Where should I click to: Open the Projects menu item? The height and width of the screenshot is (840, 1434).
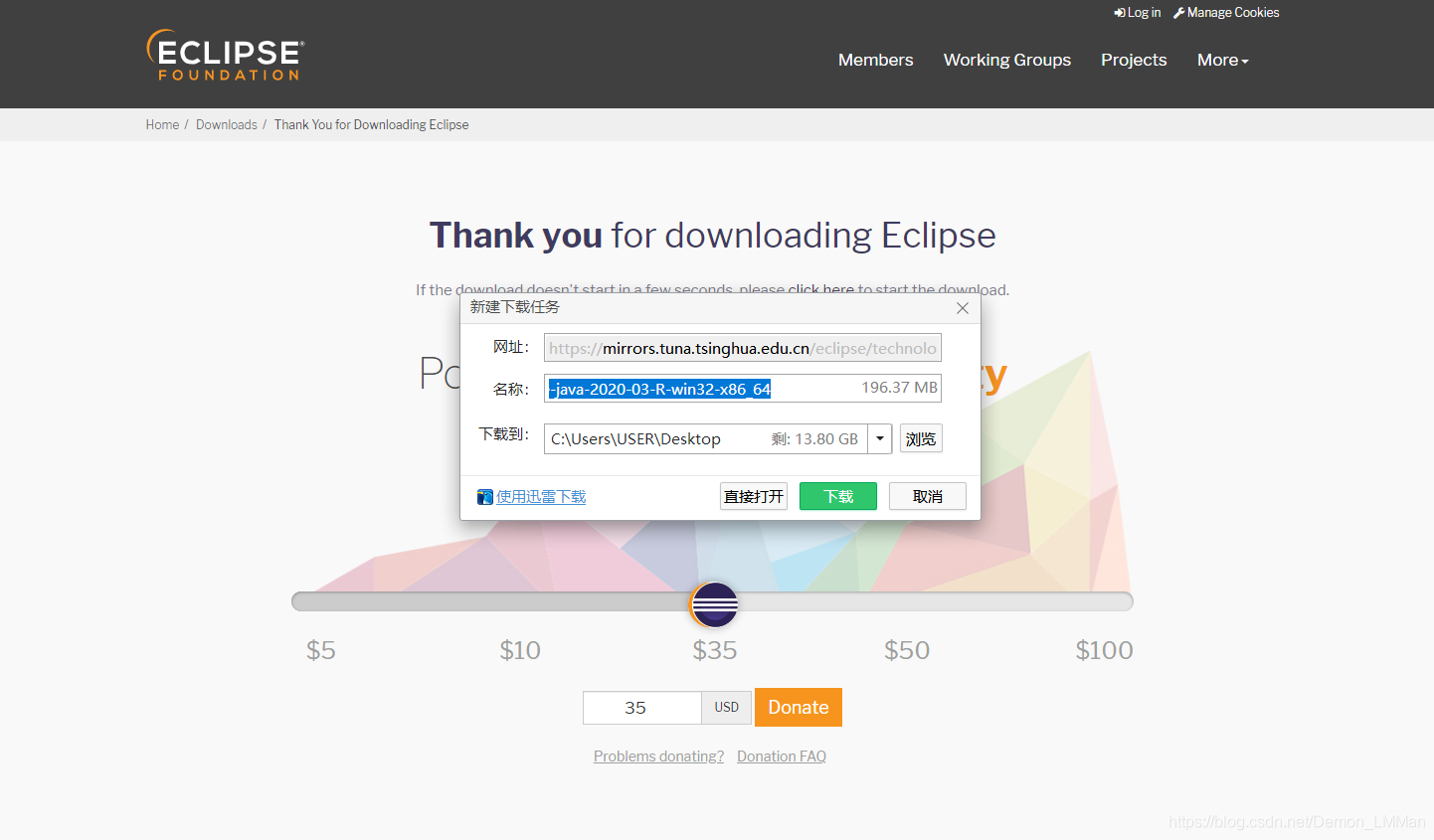tap(1134, 60)
